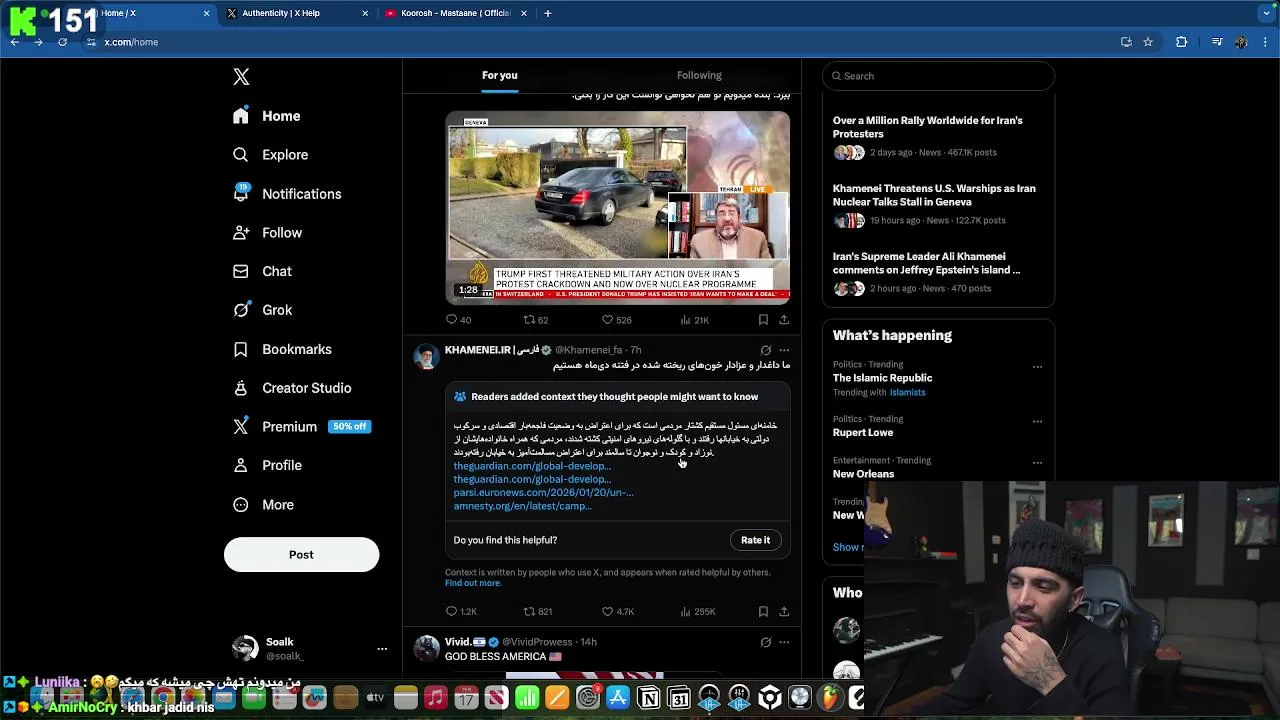Screen dimensions: 1280x720
Task: Open The Islamic Republic trending topic
Action: pyautogui.click(x=882, y=378)
